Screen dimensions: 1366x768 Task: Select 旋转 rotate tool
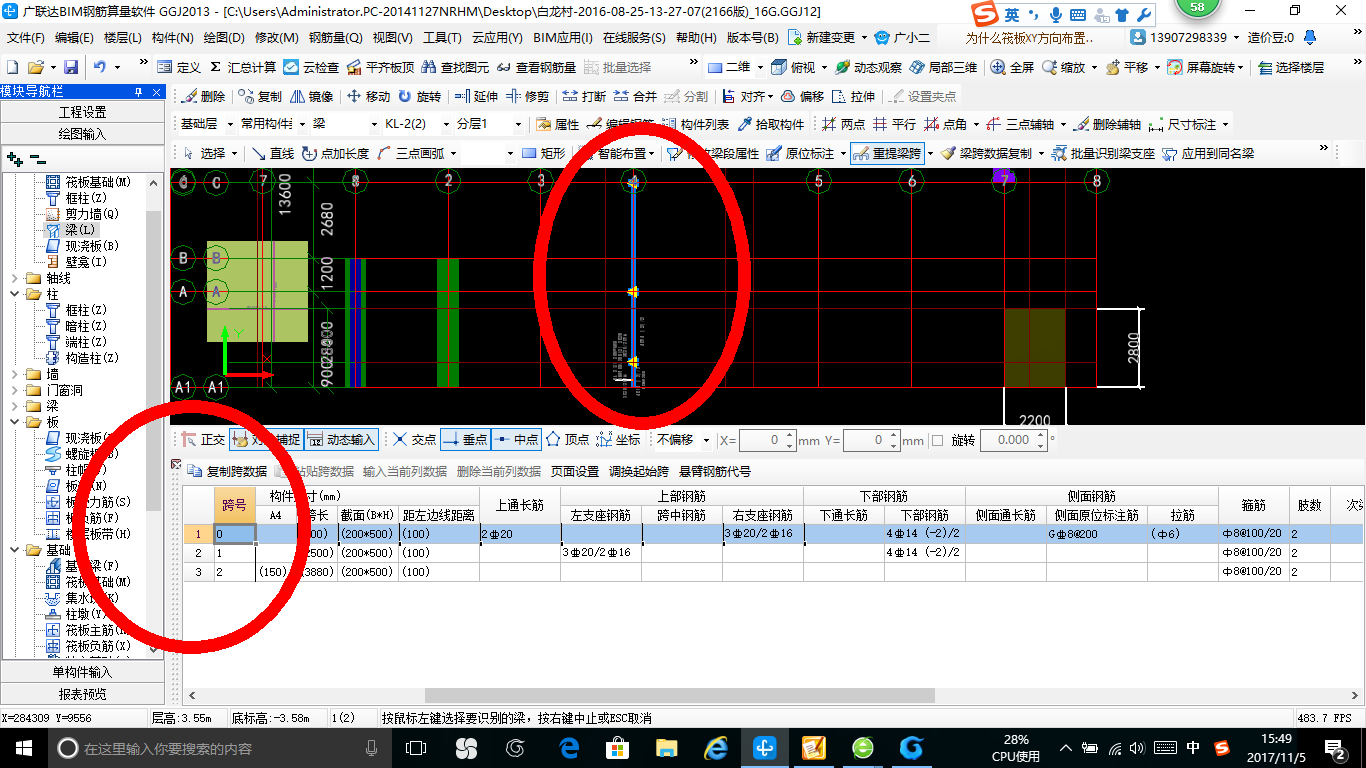tap(419, 96)
